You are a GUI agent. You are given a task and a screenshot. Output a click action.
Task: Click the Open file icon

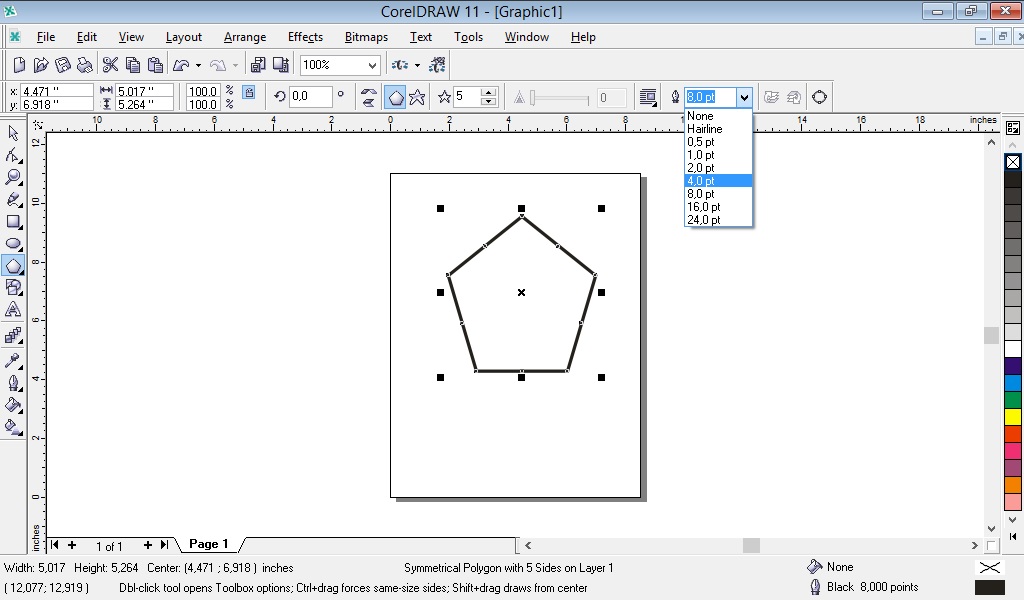[x=40, y=65]
